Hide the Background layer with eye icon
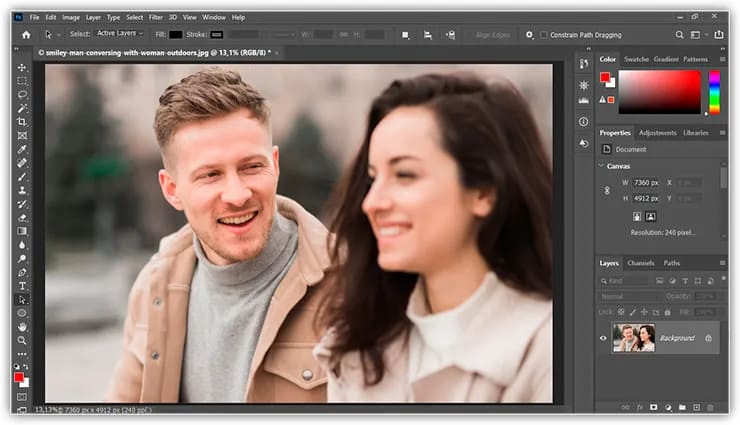The image size is (740, 425). pos(603,338)
